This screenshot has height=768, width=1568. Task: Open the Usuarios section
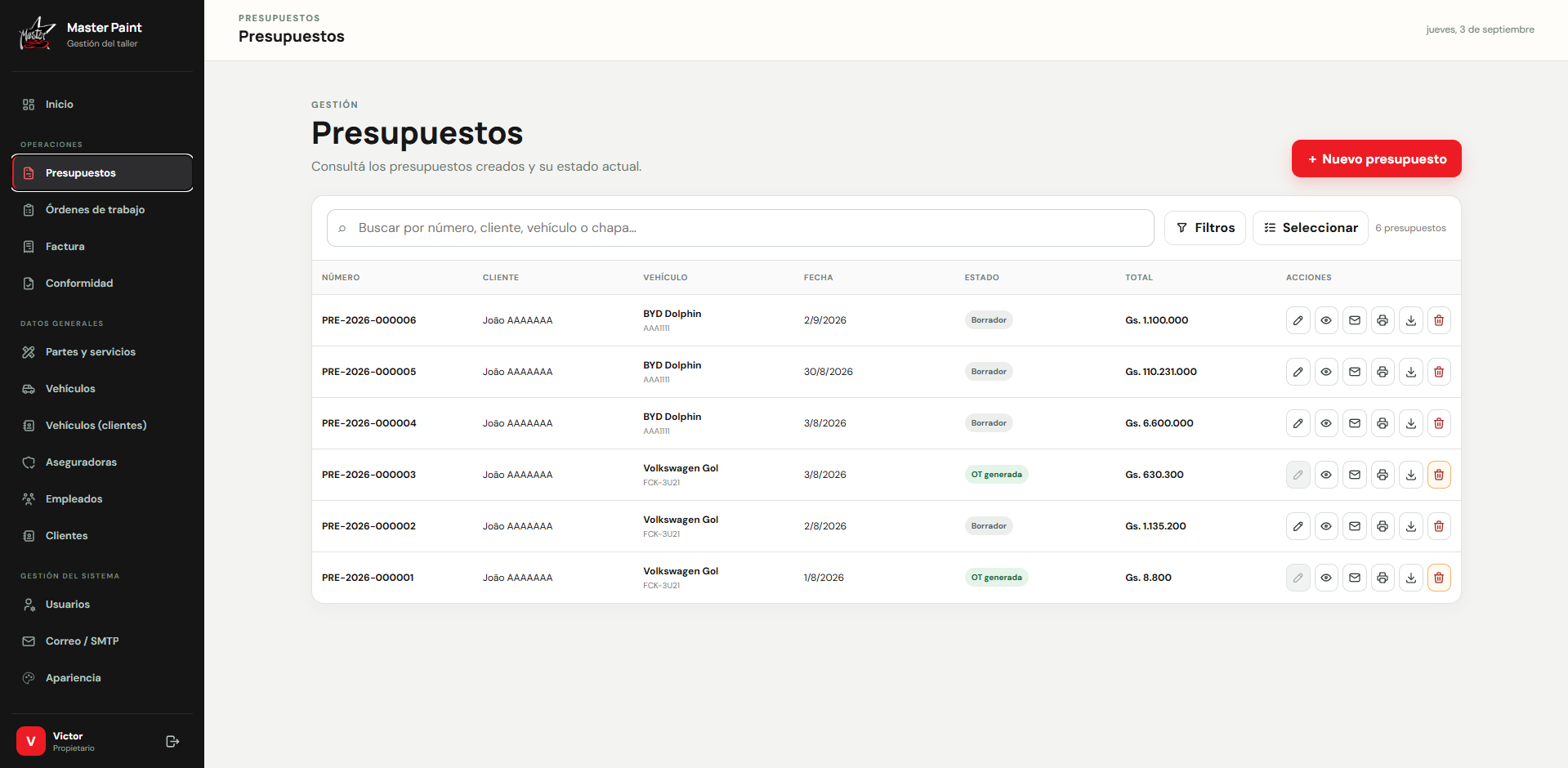tap(102, 605)
